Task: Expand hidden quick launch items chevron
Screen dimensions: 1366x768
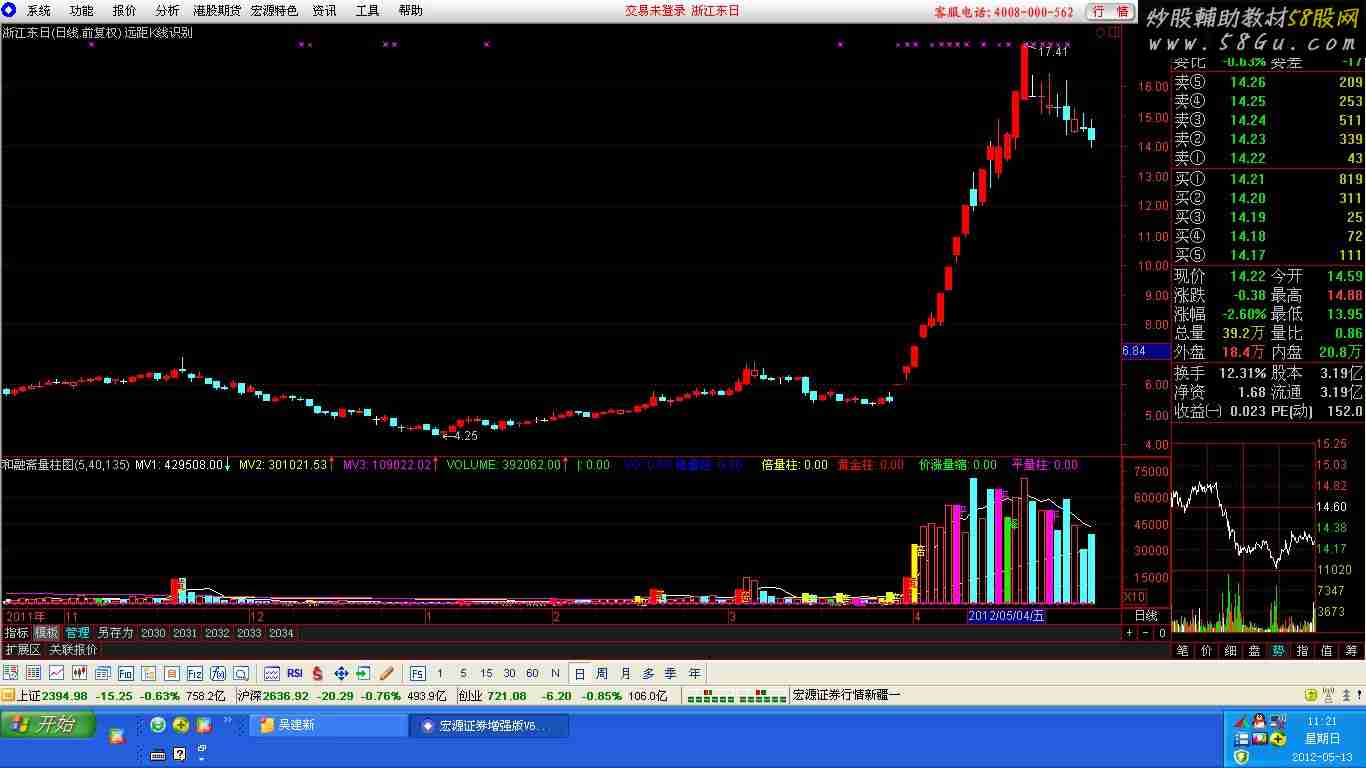Action: [201, 753]
